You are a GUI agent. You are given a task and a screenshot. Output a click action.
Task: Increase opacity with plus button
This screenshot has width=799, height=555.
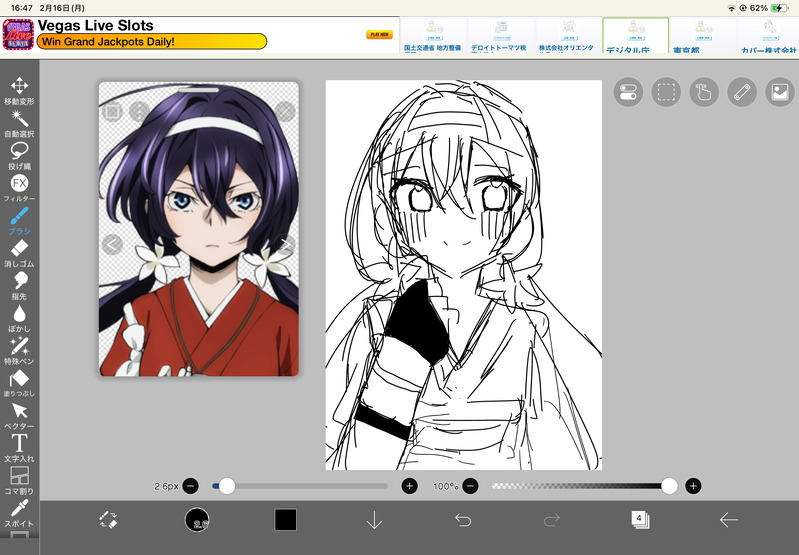tap(693, 486)
